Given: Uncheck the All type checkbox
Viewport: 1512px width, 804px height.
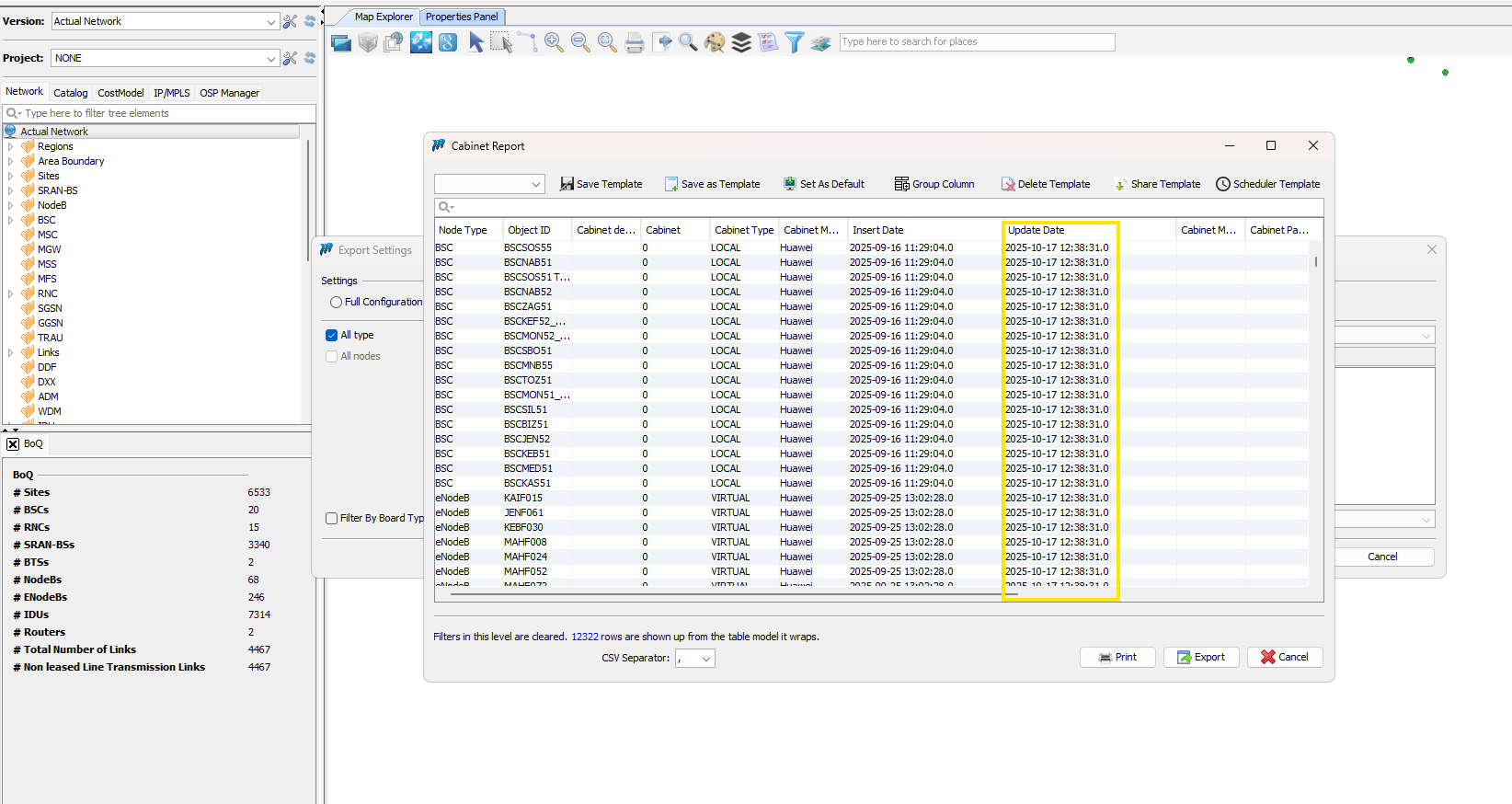Looking at the screenshot, I should click(332, 336).
